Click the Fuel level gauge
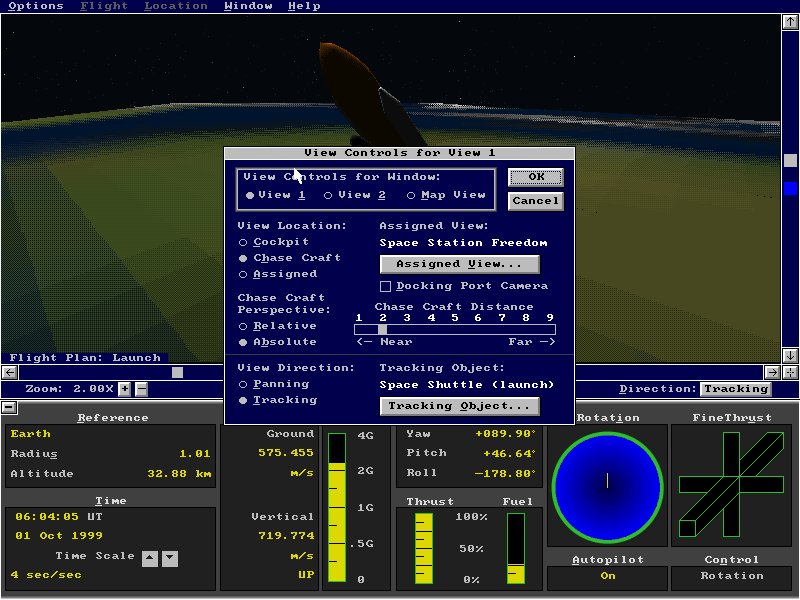The image size is (800, 600). [x=516, y=548]
